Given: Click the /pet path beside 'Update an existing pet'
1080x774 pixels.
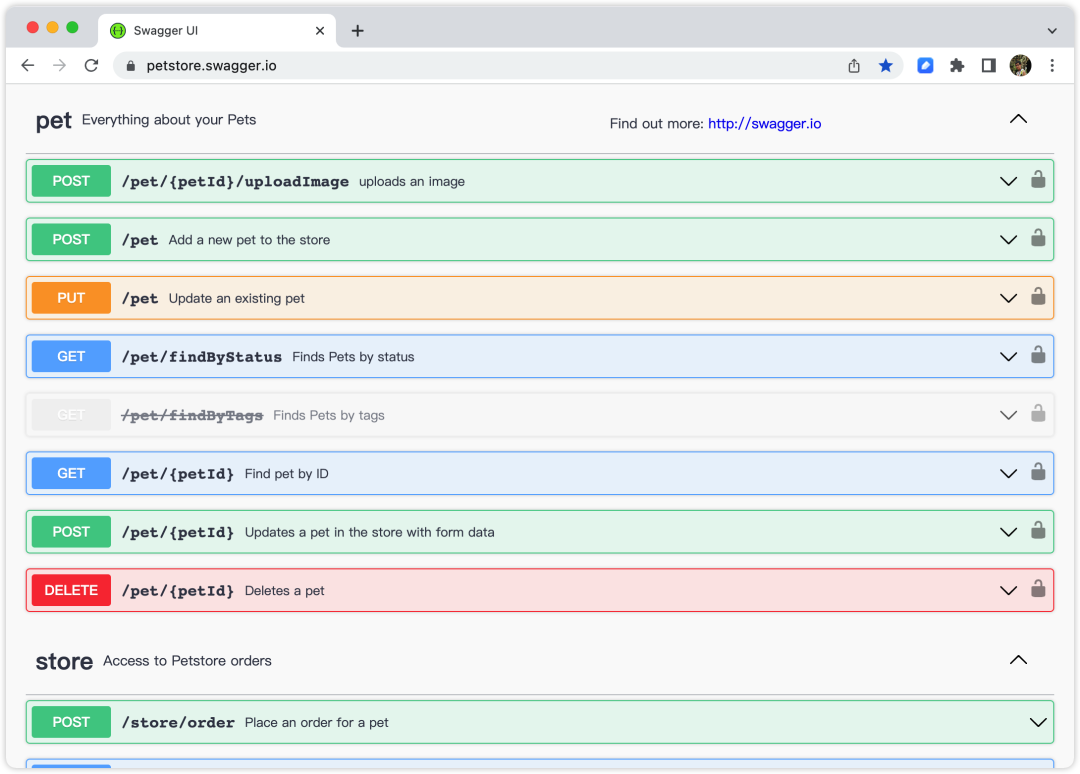Looking at the screenshot, I should (140, 298).
